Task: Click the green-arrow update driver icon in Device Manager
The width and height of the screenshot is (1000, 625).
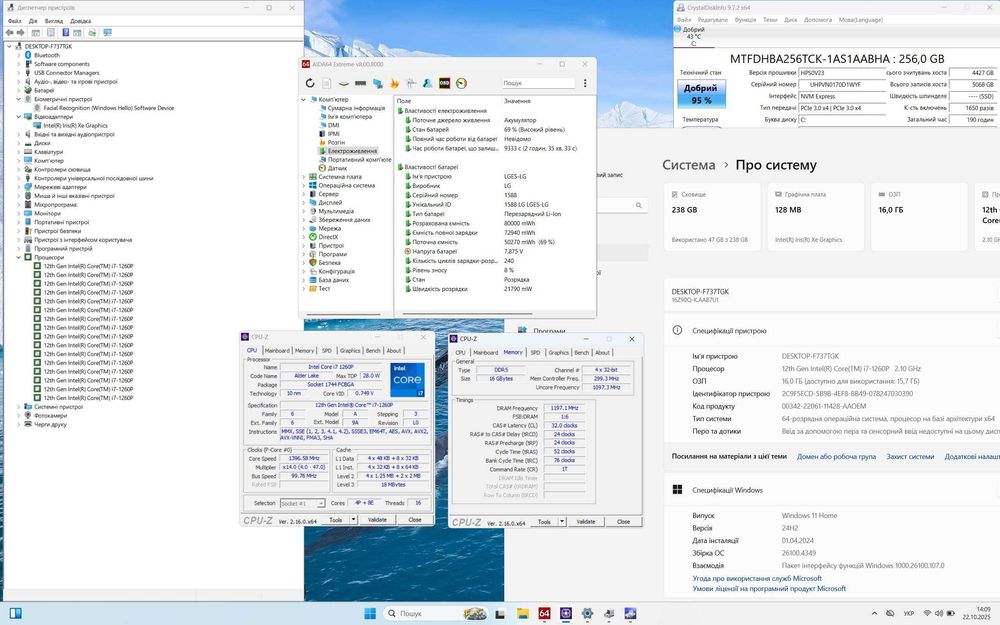Action: point(92,32)
